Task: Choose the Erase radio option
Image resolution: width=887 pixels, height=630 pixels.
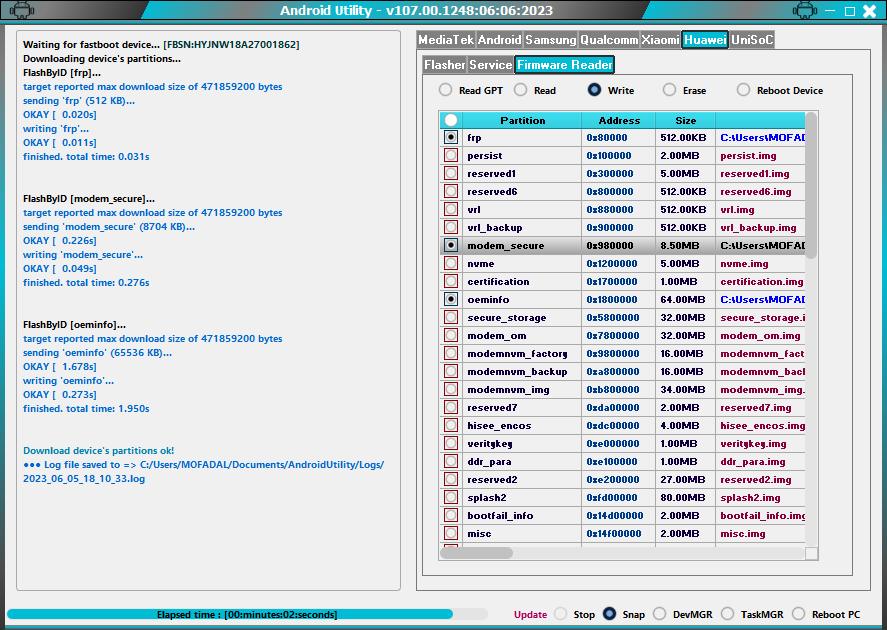Action: point(669,90)
